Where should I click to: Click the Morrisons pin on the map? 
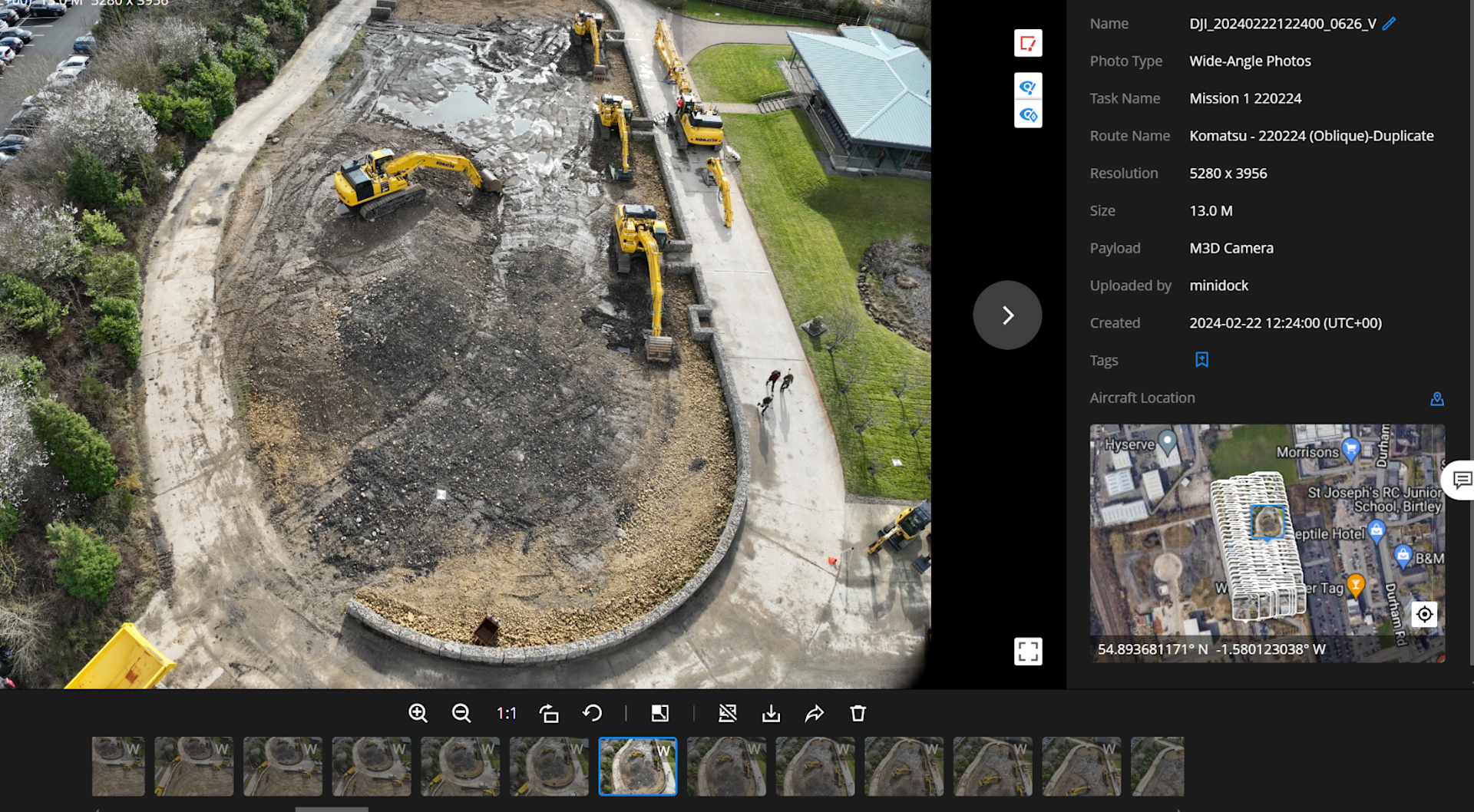1350,449
